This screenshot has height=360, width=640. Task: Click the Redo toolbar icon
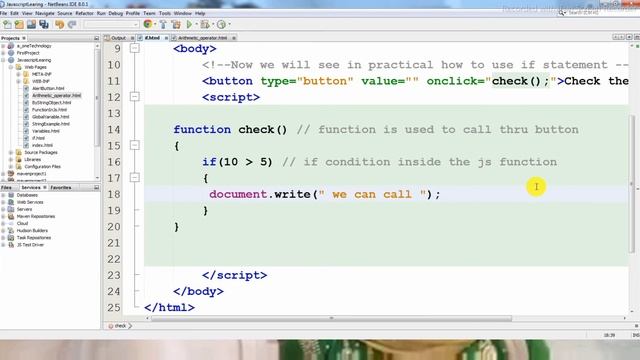click(72, 24)
